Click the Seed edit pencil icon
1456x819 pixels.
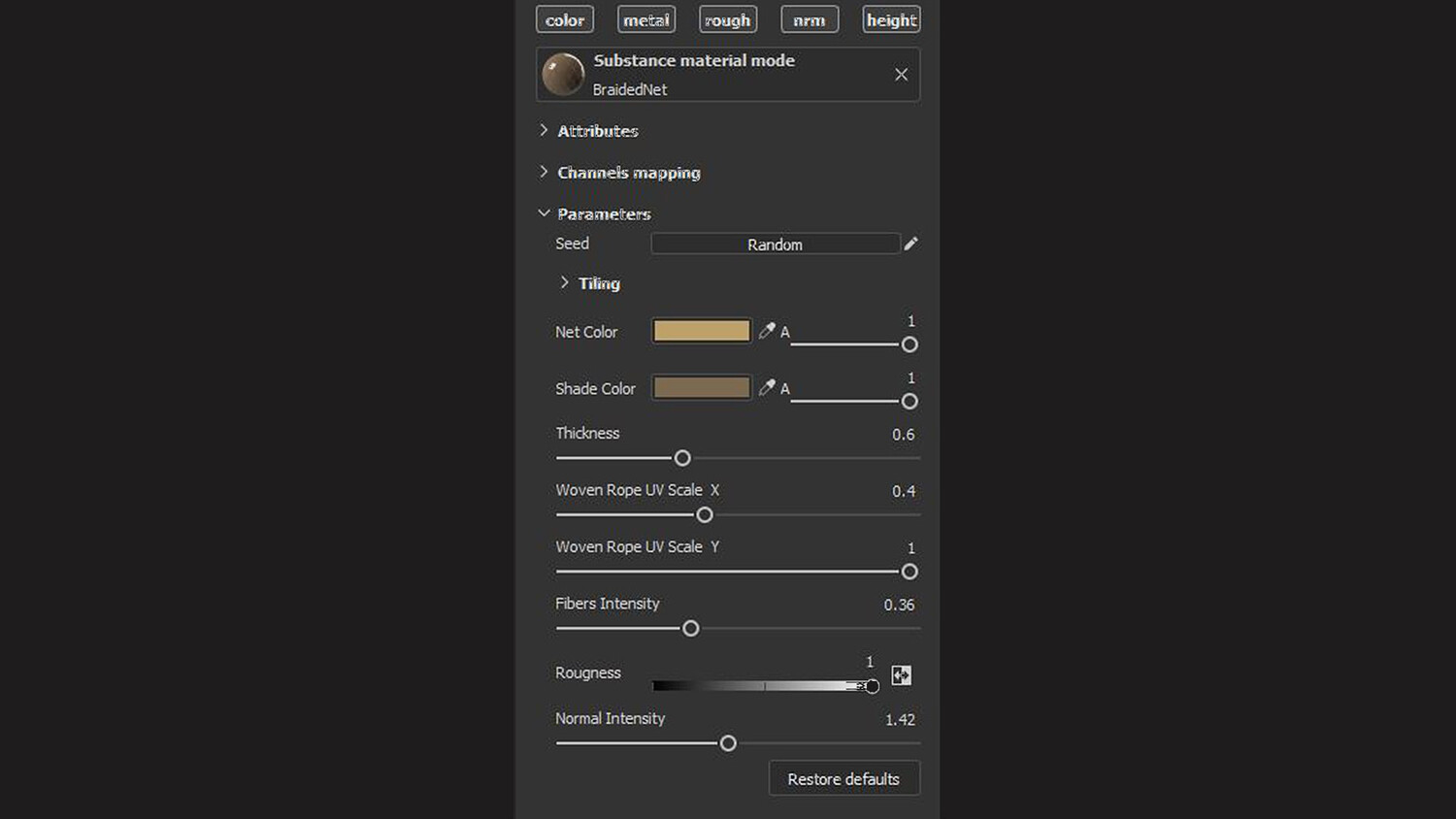[x=910, y=244]
